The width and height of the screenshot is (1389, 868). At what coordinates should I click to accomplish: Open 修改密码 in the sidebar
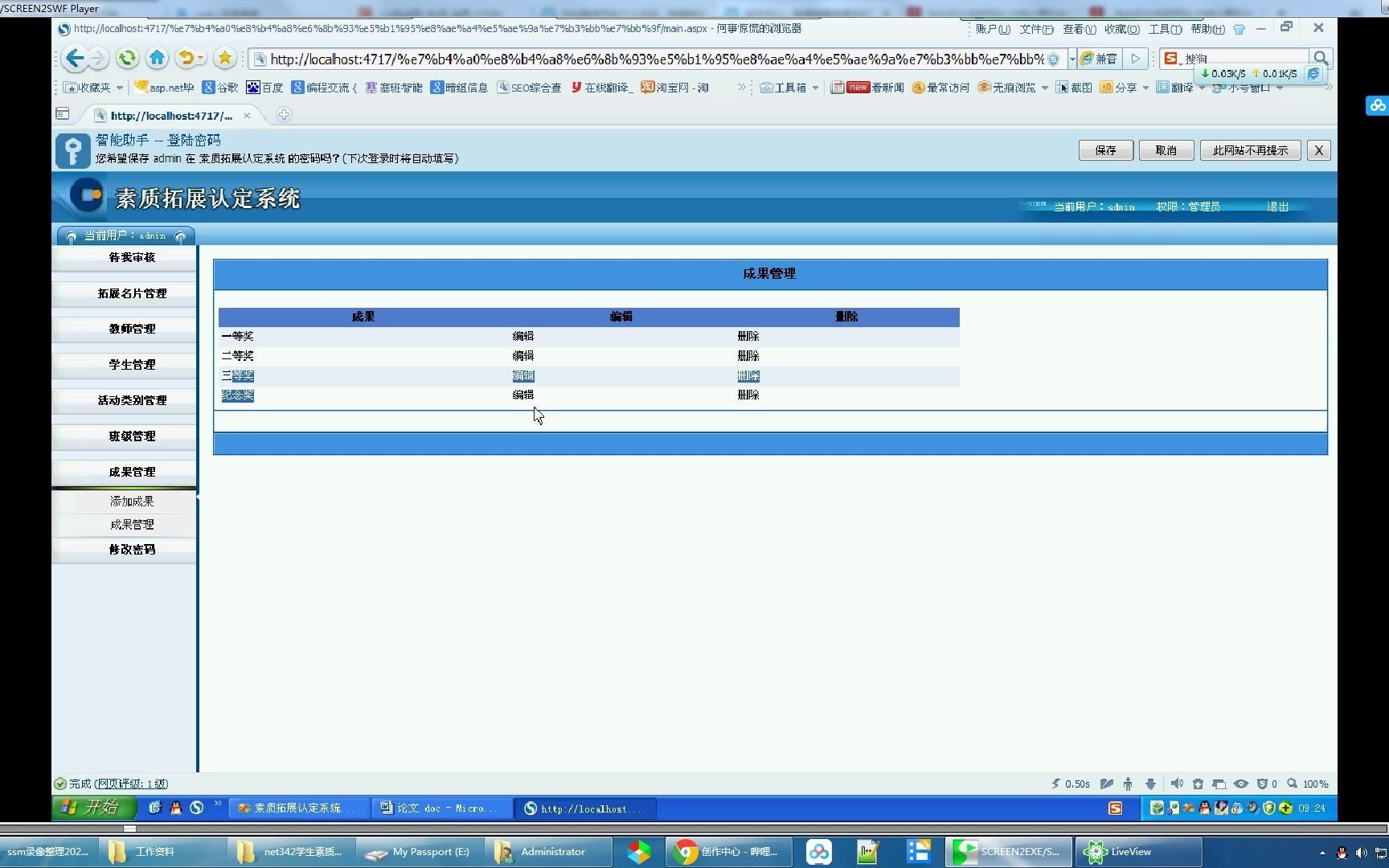(x=132, y=549)
